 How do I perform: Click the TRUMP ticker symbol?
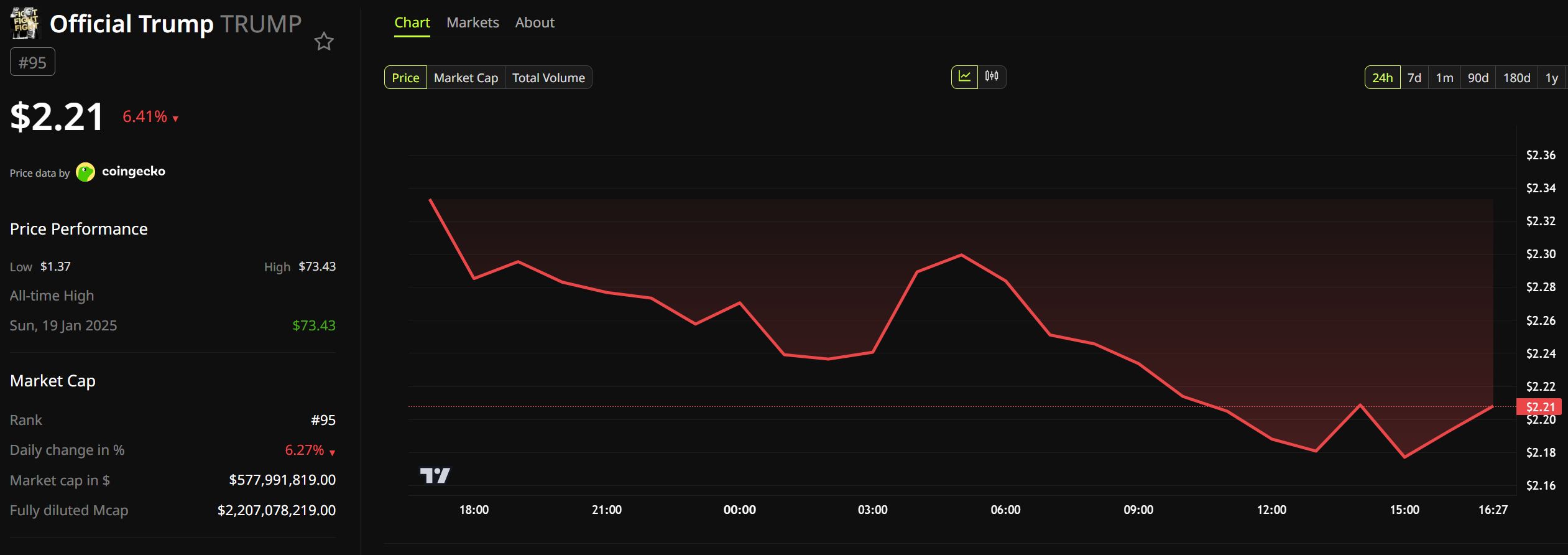(x=261, y=24)
